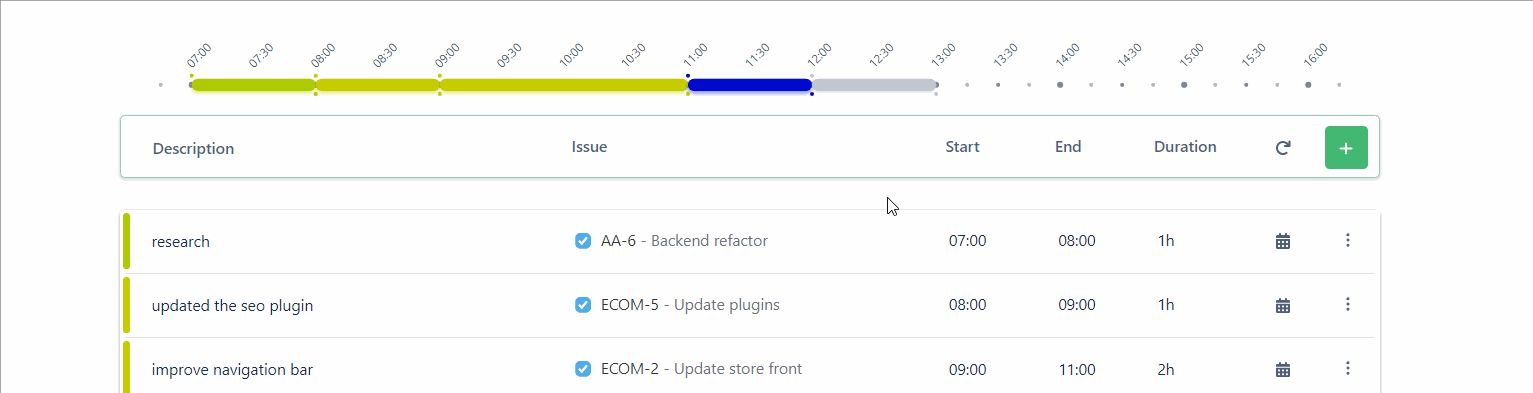Click the refresh icon beside Duration
1533x393 pixels.
coord(1283,148)
